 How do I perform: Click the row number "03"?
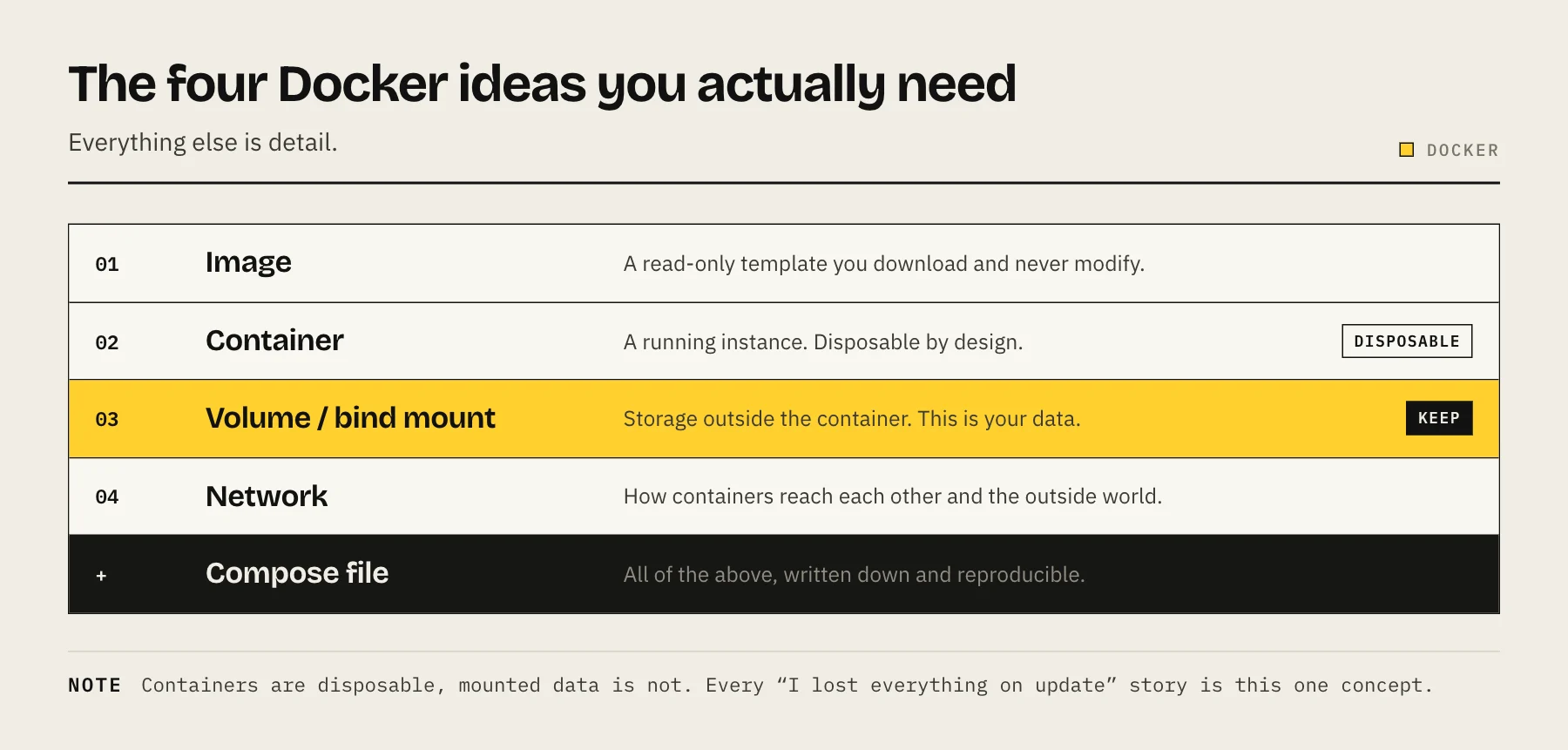point(107,420)
